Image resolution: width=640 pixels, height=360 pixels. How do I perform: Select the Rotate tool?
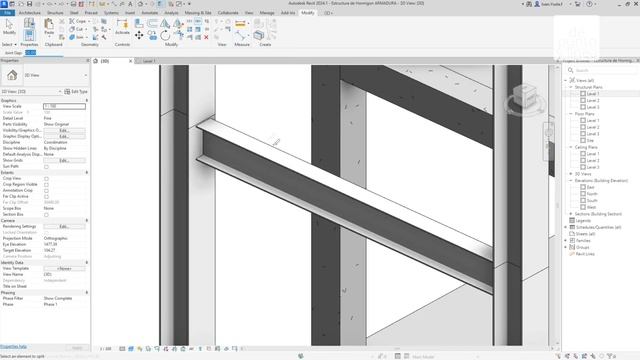point(165,36)
